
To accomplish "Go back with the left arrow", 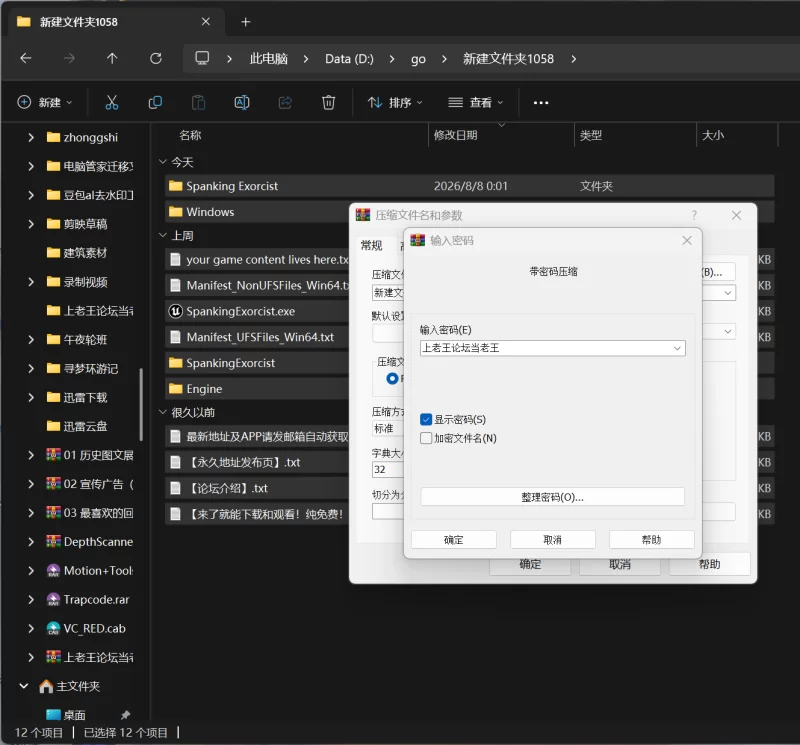I will [x=26, y=58].
